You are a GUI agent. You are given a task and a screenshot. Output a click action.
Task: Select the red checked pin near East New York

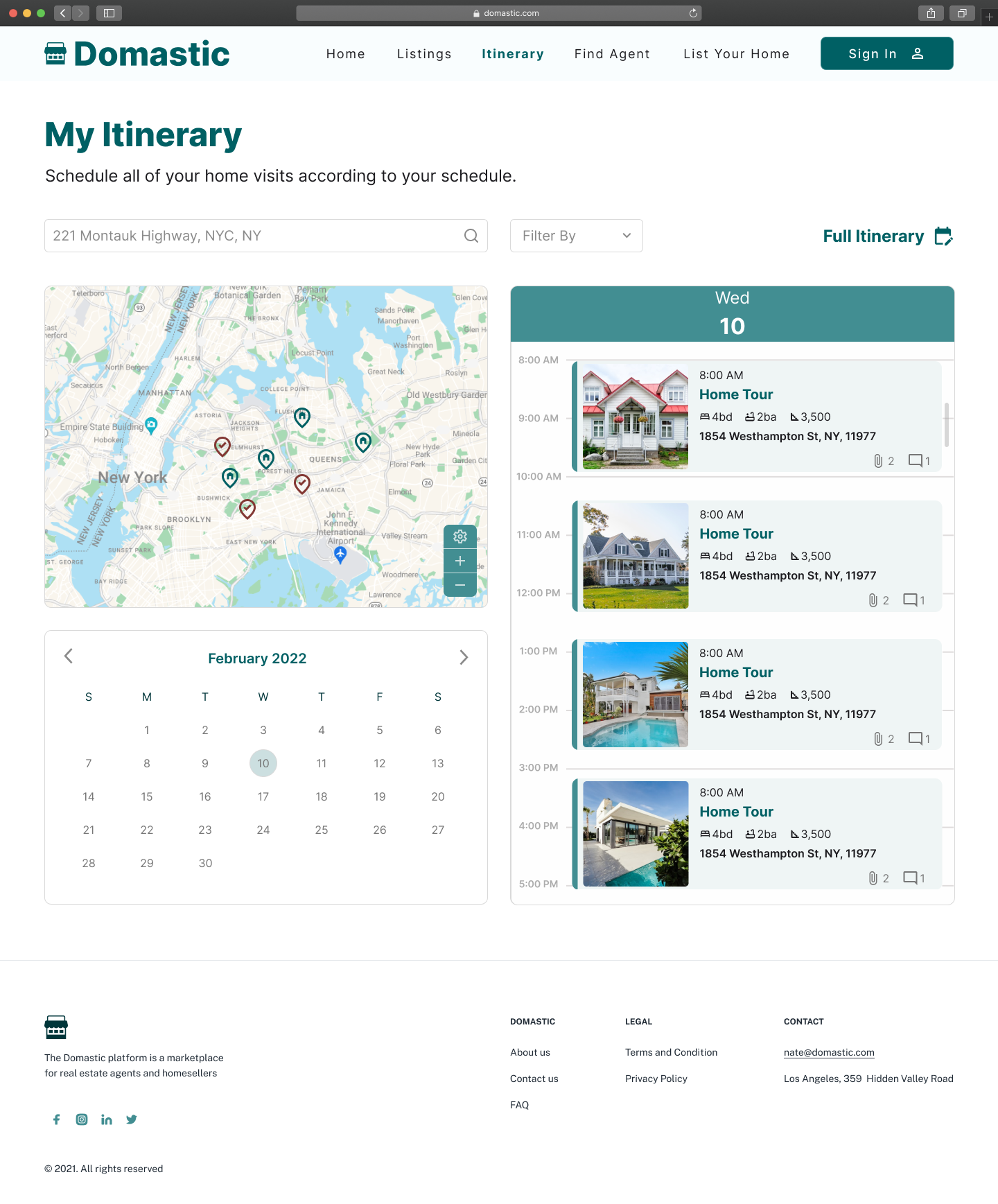pos(247,509)
